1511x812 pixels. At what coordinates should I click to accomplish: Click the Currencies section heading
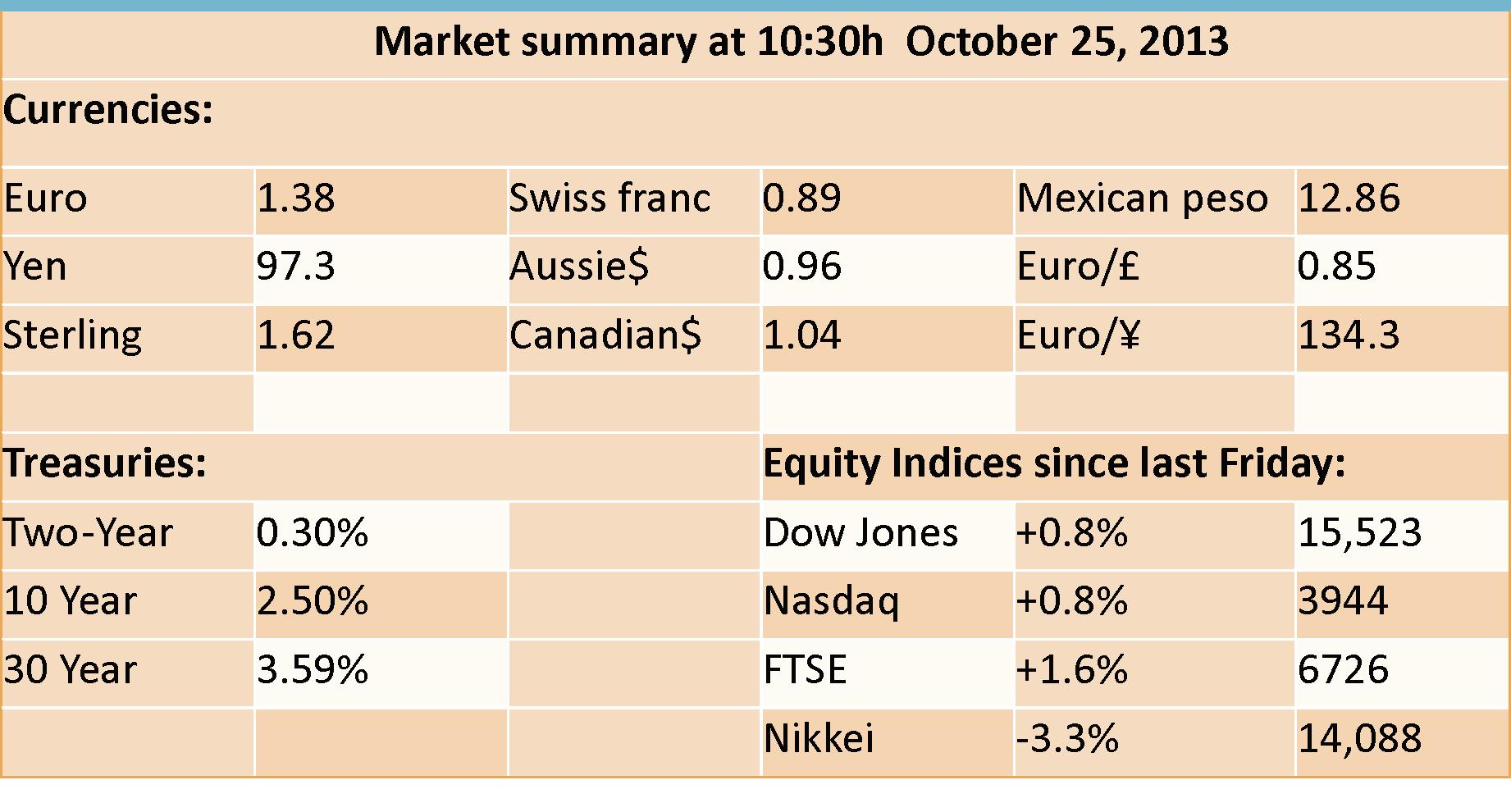pos(108,110)
